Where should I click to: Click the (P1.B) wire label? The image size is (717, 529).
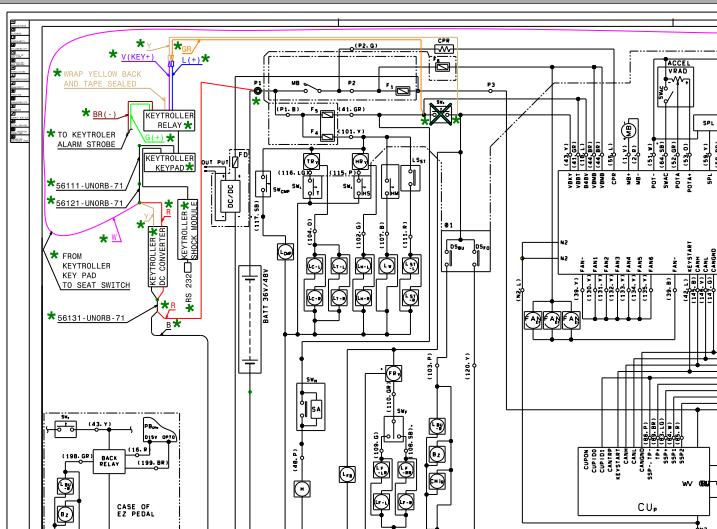(x=288, y=110)
